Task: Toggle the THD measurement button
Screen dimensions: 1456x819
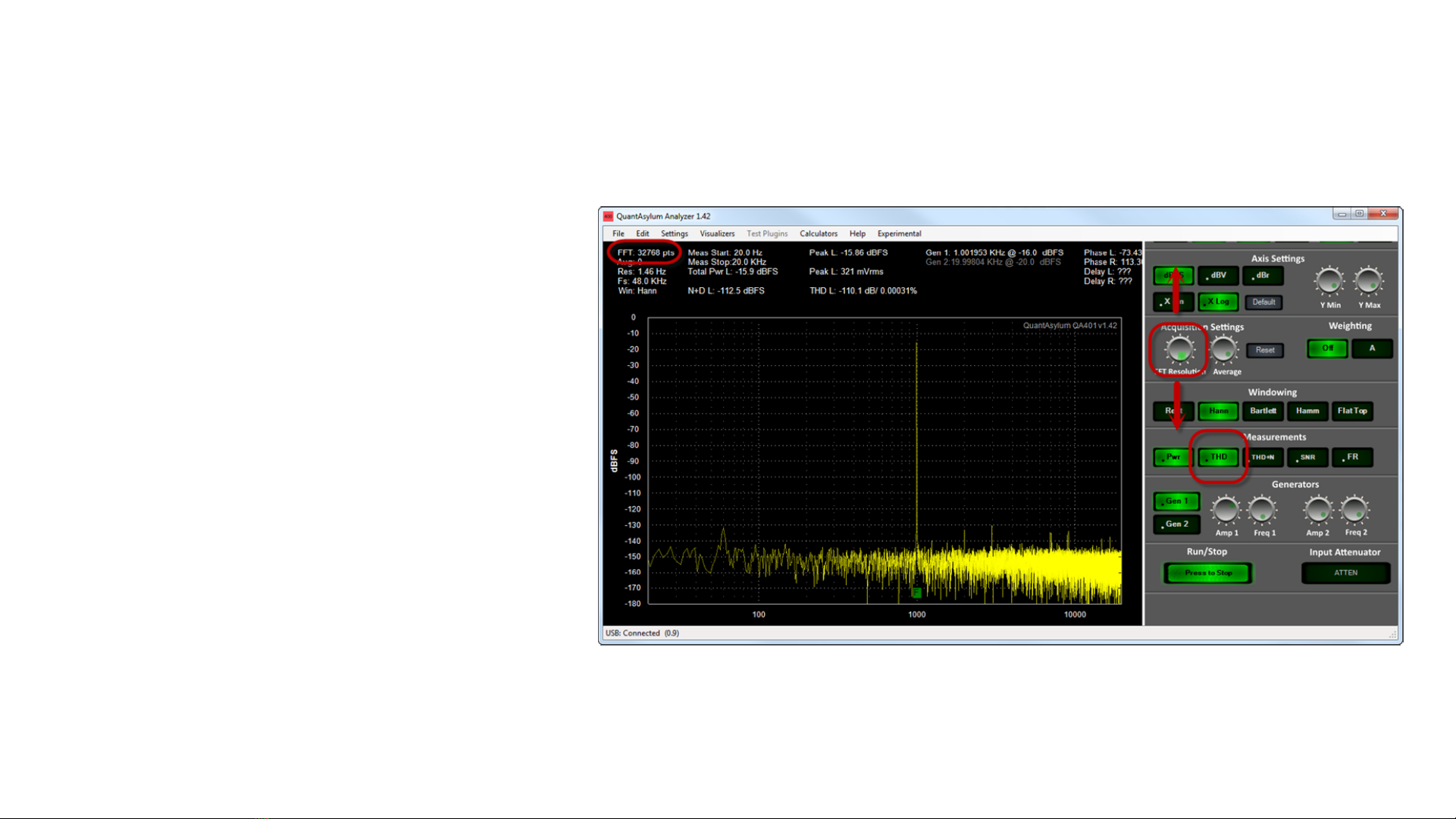Action: (1218, 457)
